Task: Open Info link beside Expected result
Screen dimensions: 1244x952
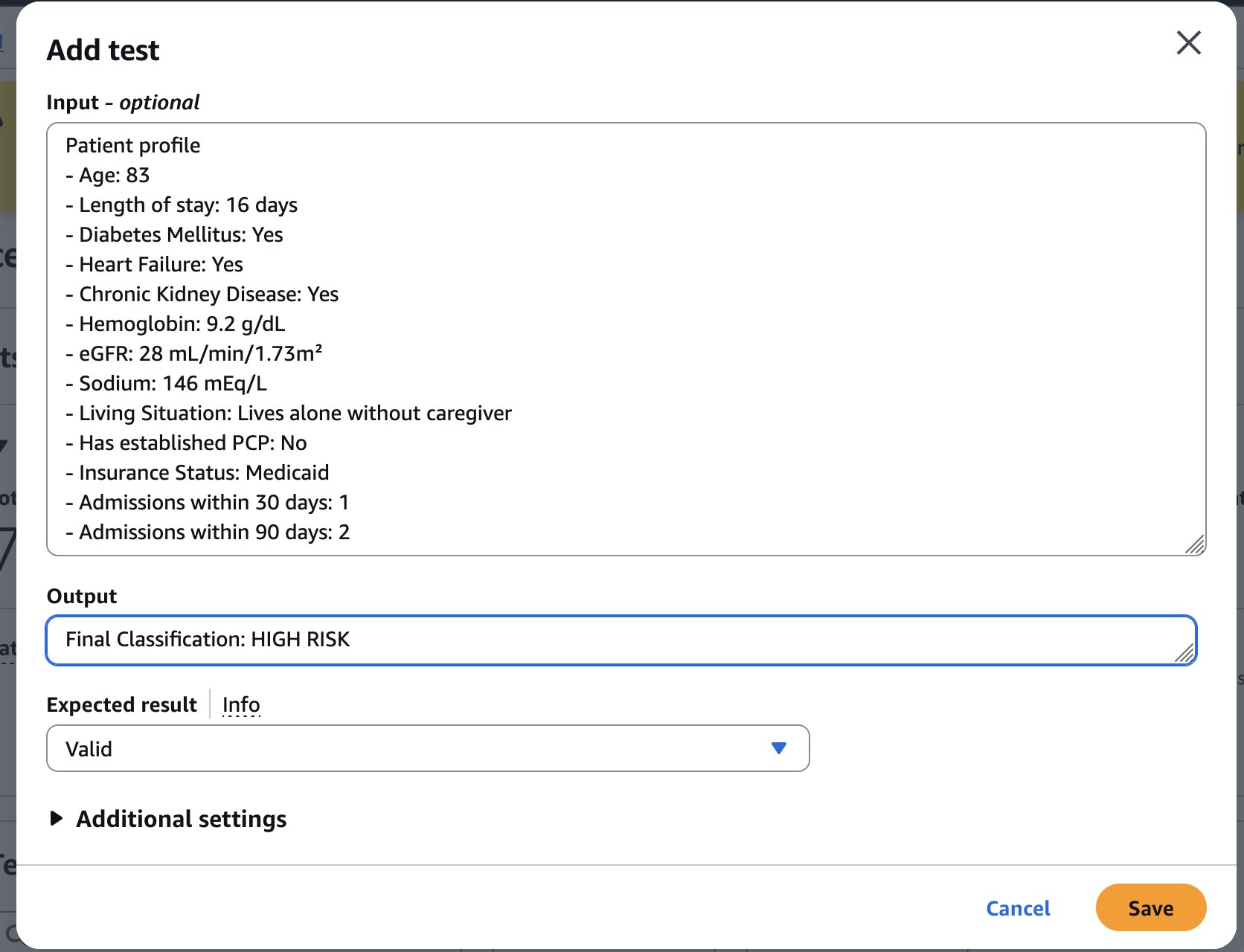Action: point(241,704)
